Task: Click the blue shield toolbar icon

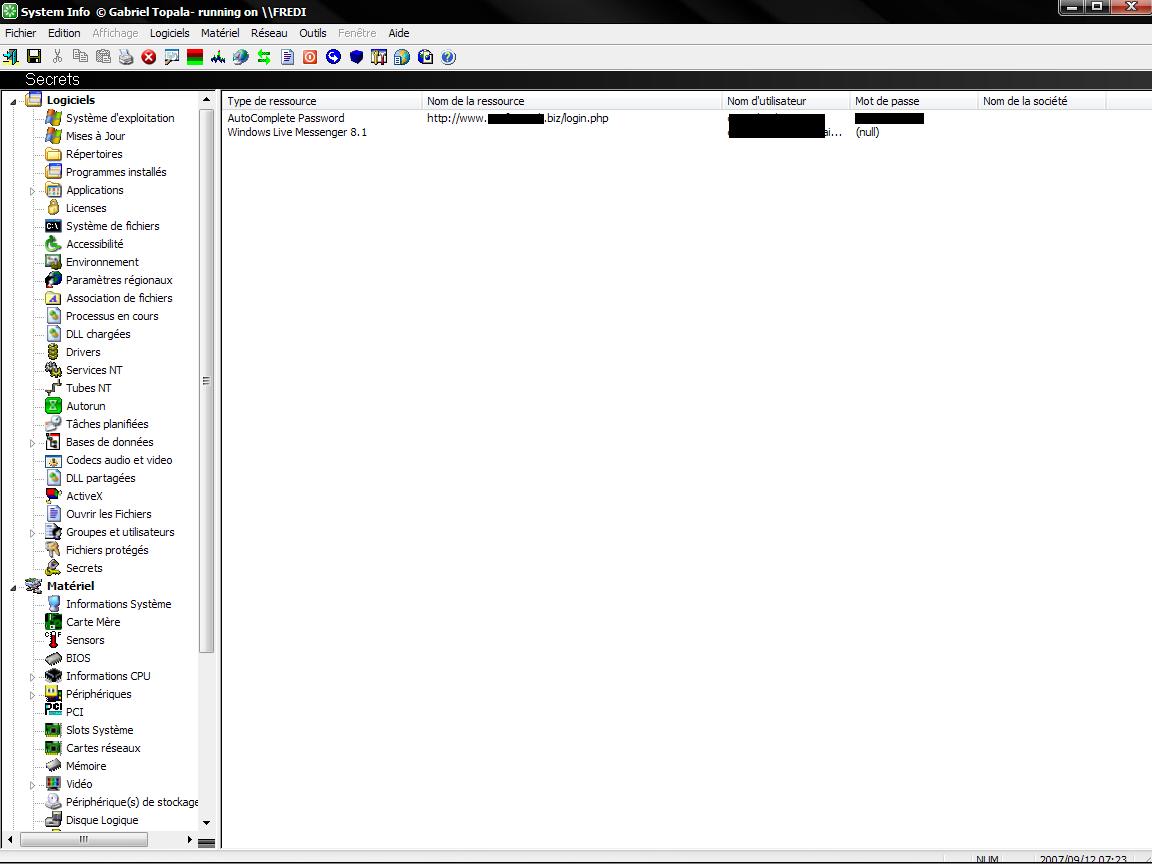Action: pyautogui.click(x=356, y=57)
